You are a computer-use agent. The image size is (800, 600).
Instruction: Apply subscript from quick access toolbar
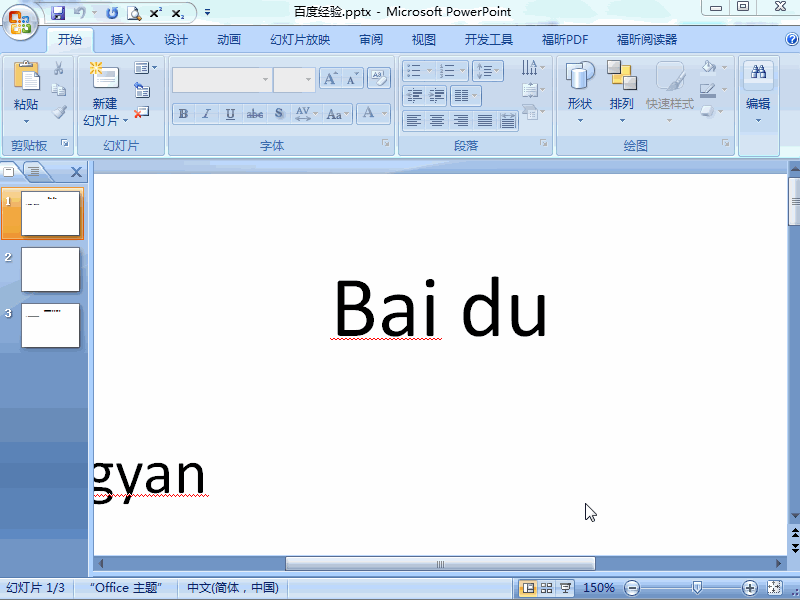pos(178,14)
